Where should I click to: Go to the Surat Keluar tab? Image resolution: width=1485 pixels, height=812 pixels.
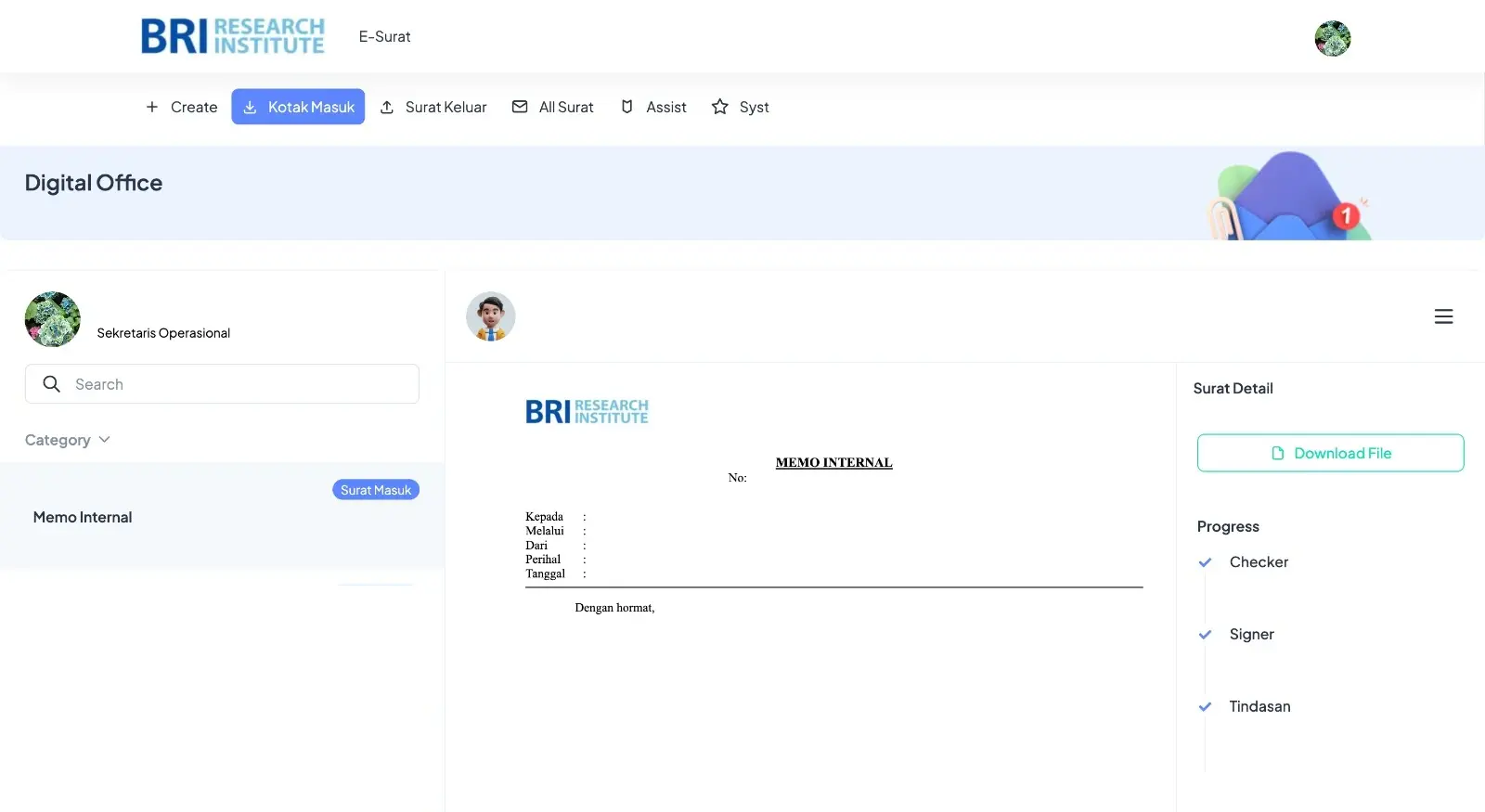tap(433, 107)
